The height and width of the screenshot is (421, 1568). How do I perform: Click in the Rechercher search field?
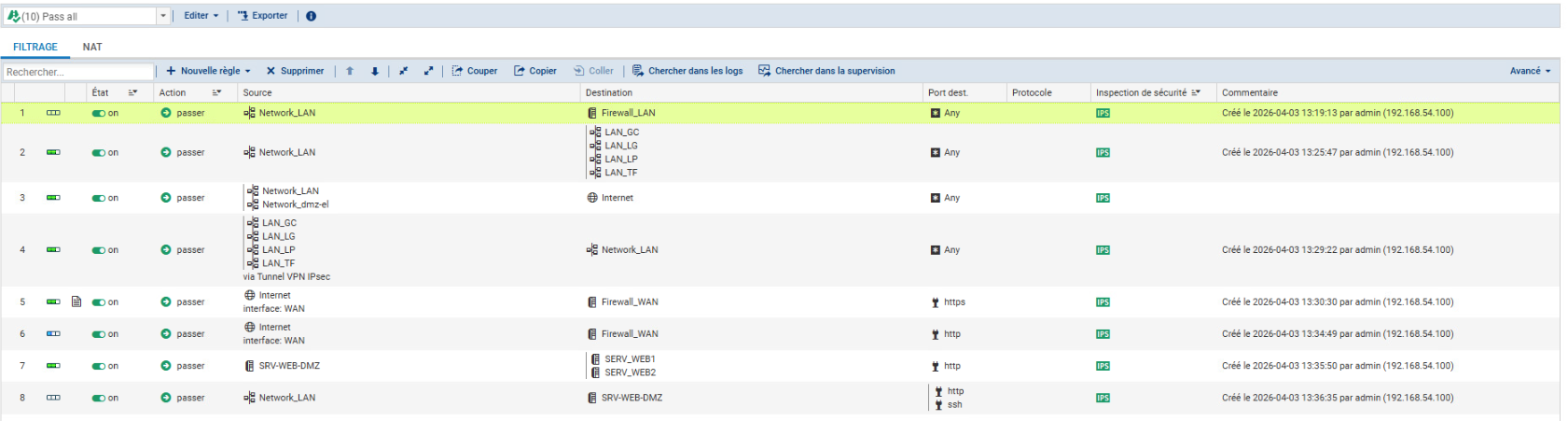coord(77,72)
